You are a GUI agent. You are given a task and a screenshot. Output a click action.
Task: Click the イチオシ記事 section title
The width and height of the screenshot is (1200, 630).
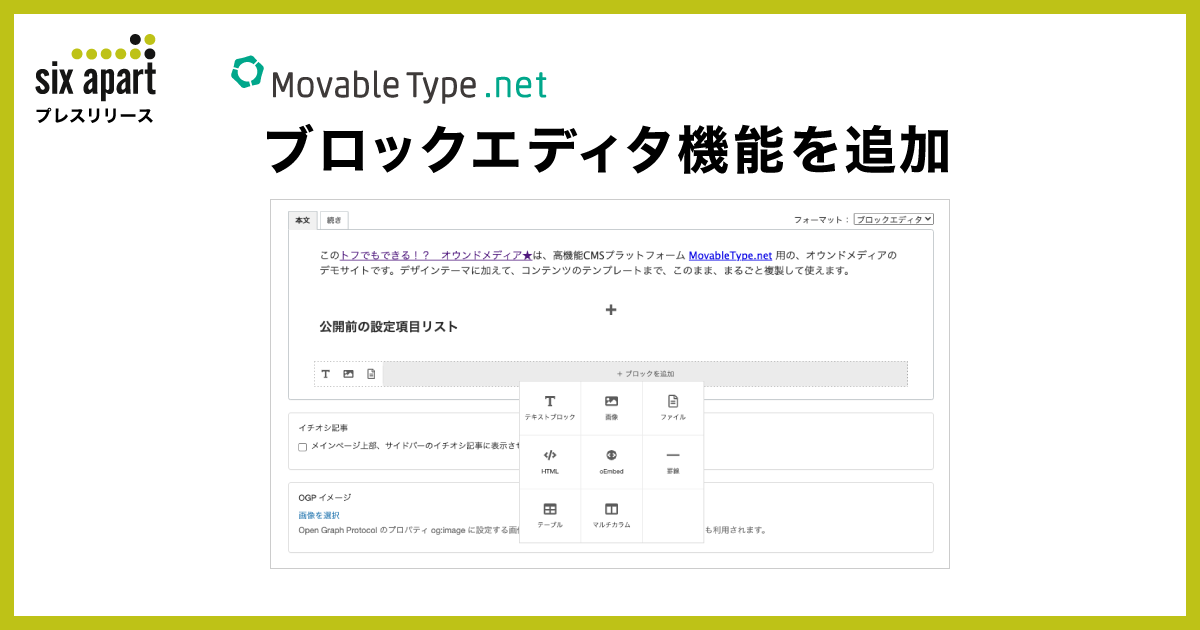(x=323, y=427)
